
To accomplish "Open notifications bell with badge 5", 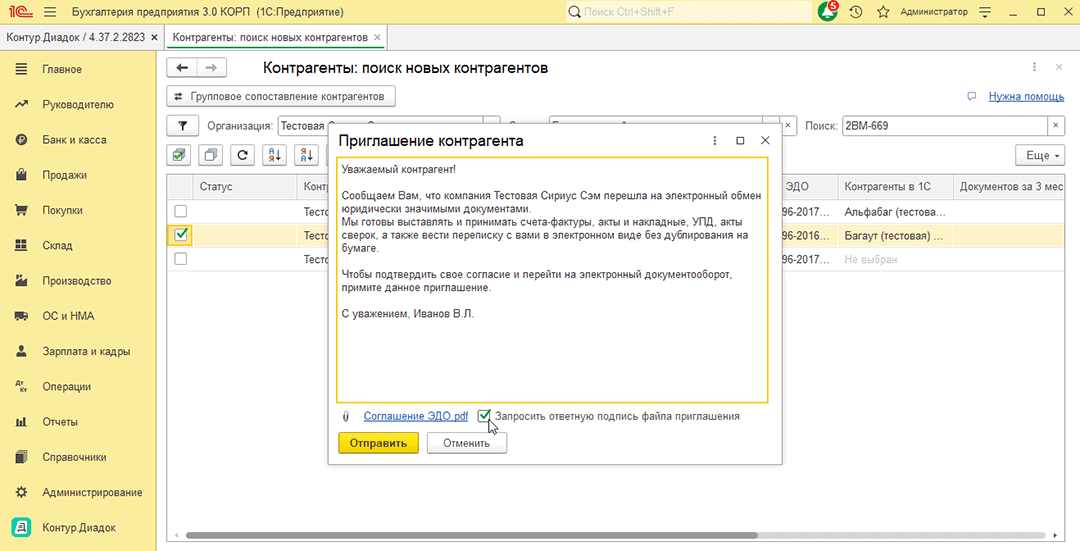I will click(828, 11).
